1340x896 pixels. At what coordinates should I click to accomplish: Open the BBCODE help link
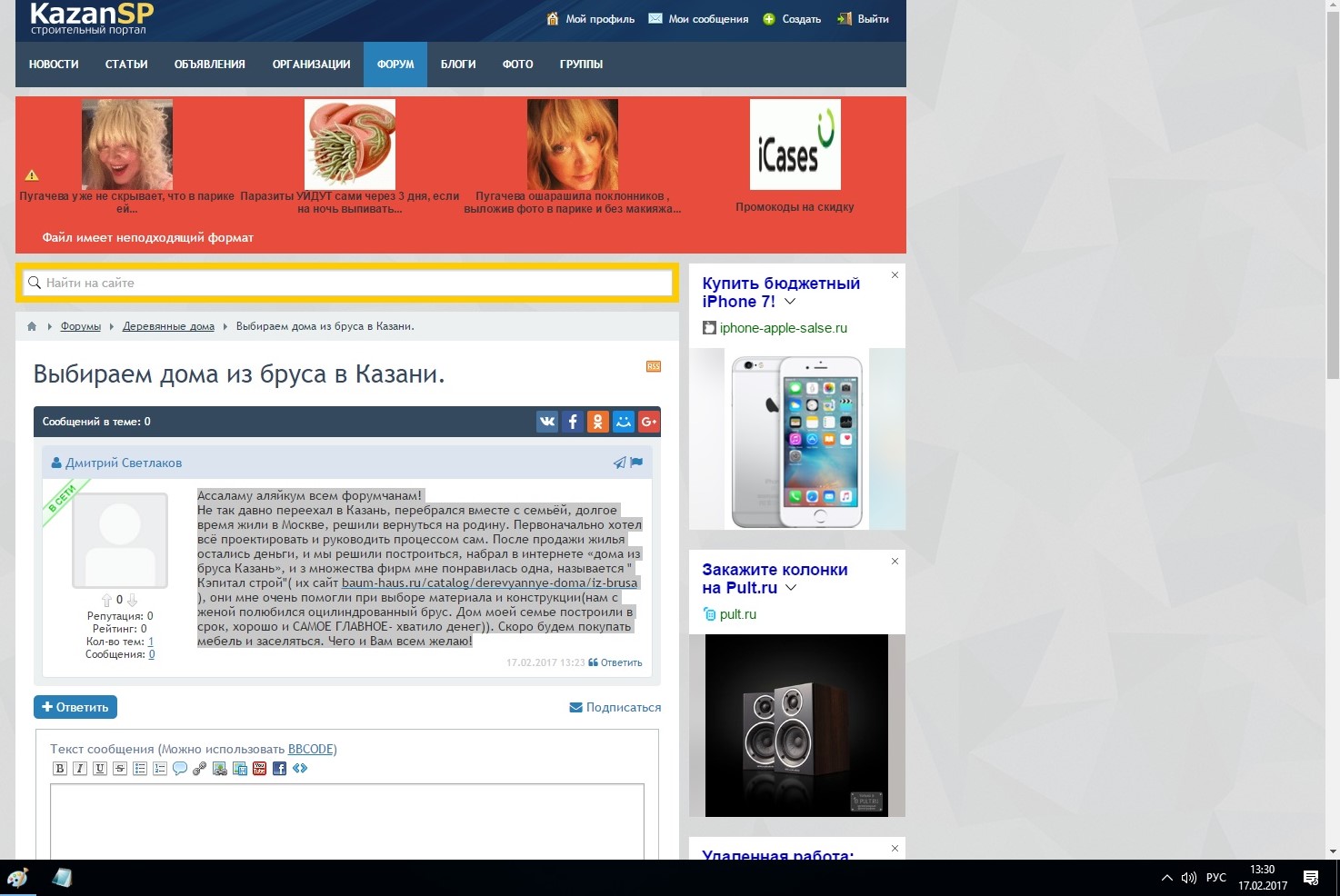tap(310, 749)
